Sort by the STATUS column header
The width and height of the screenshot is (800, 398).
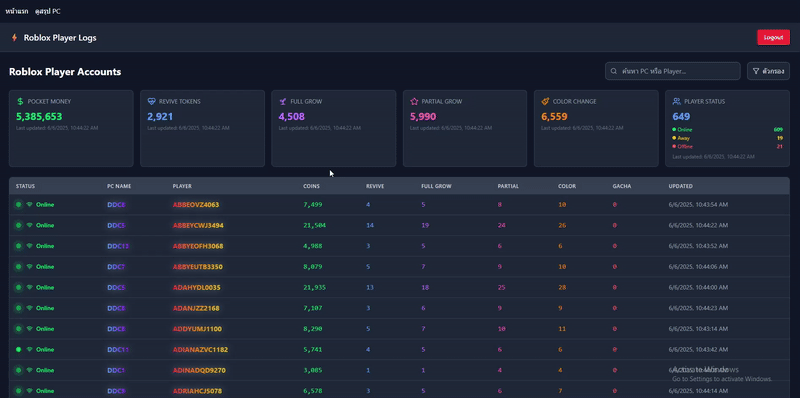(x=25, y=186)
